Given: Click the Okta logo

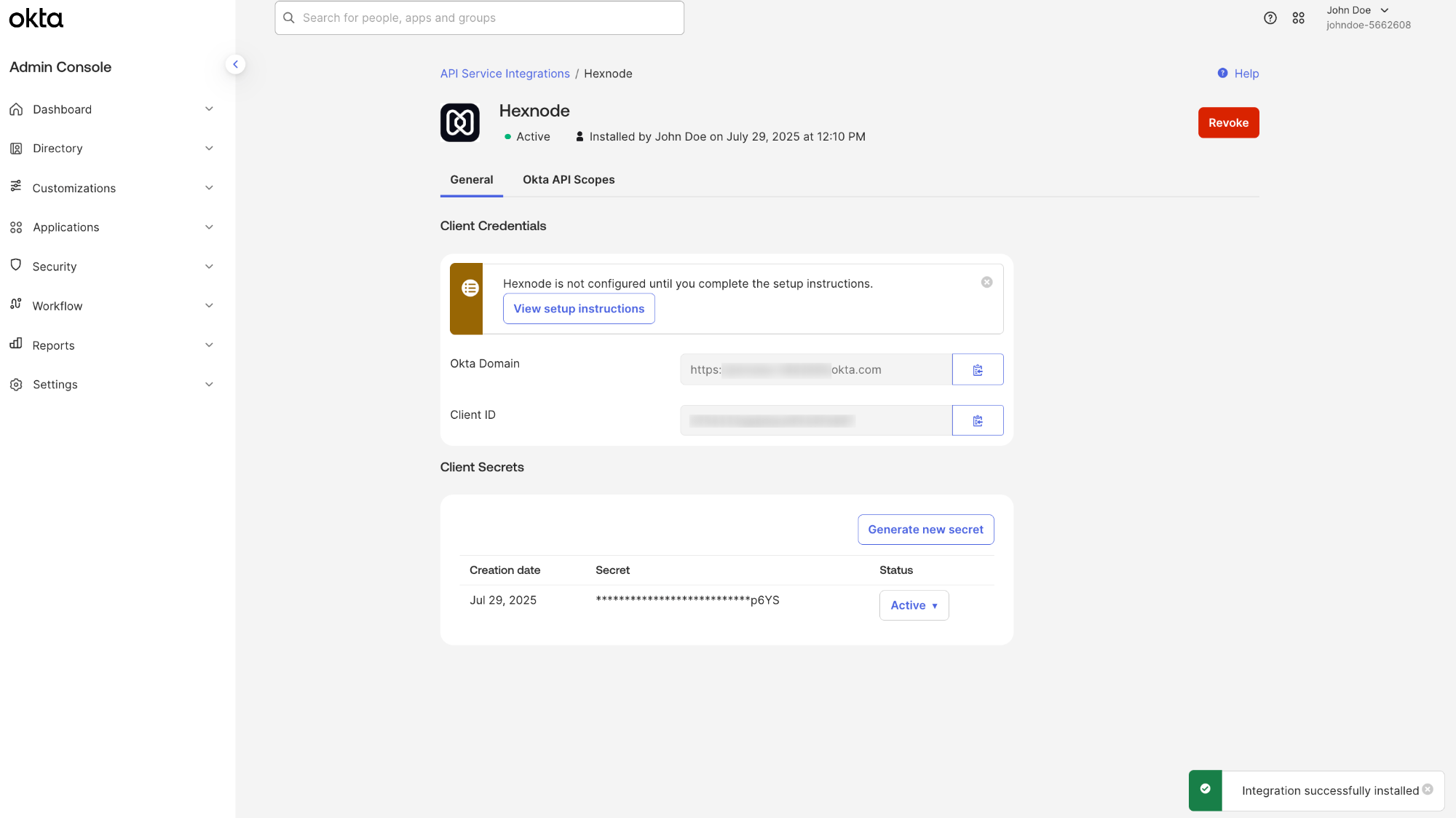Looking at the screenshot, I should pyautogui.click(x=36, y=18).
